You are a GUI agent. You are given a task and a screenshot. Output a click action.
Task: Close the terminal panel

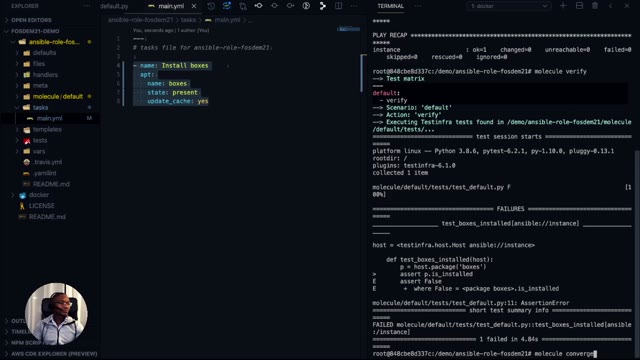point(627,6)
